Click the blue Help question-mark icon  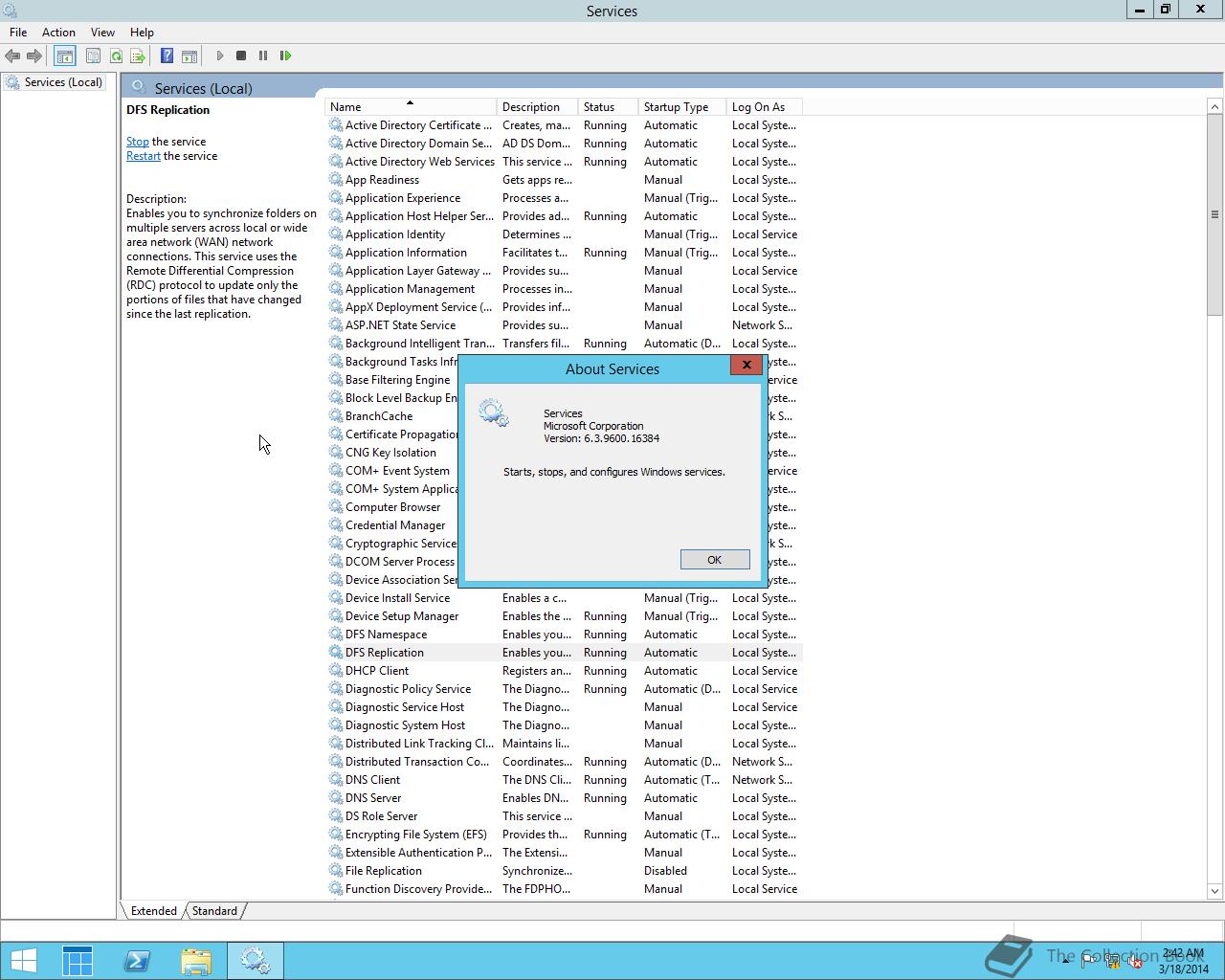point(167,56)
